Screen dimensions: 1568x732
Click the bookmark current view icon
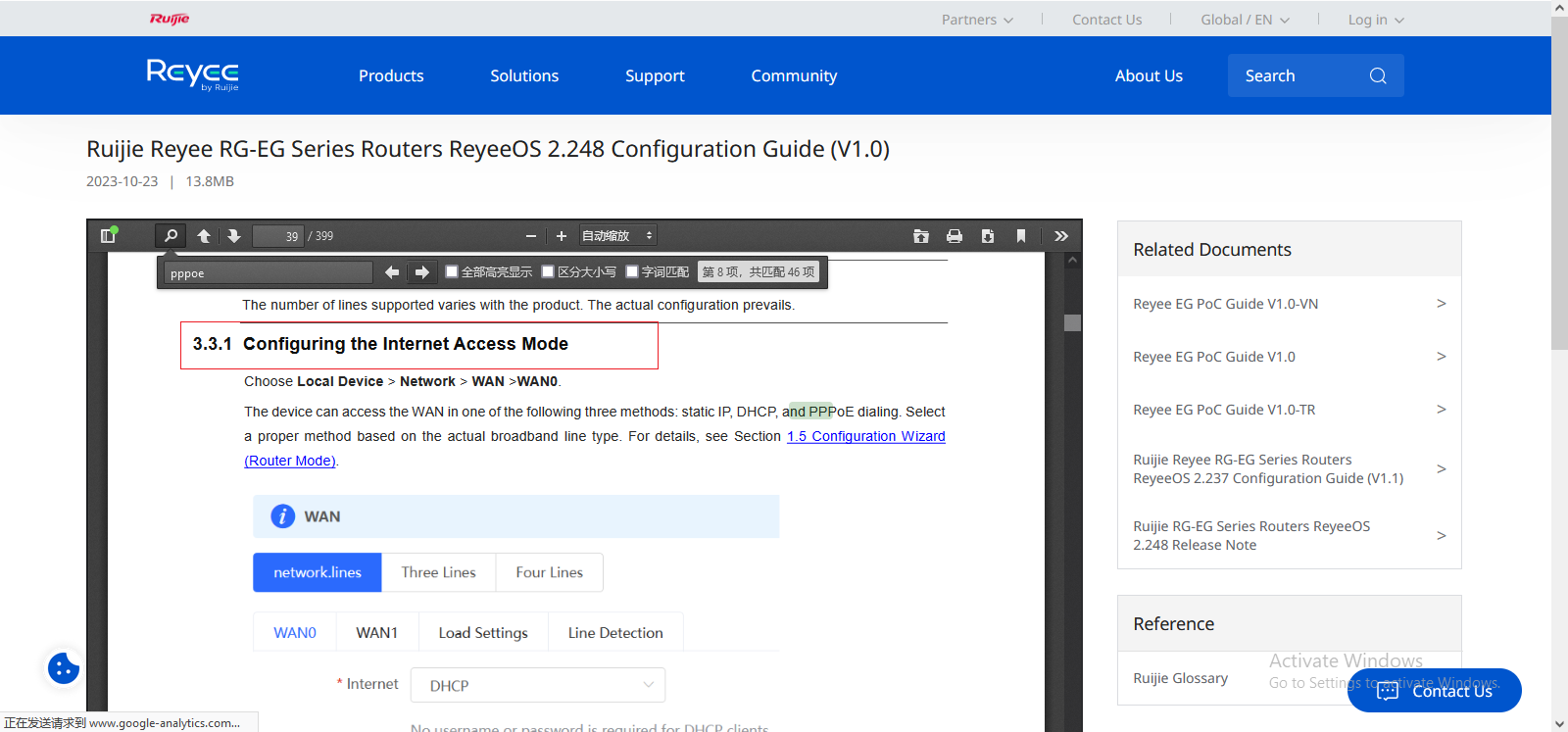pos(1021,236)
